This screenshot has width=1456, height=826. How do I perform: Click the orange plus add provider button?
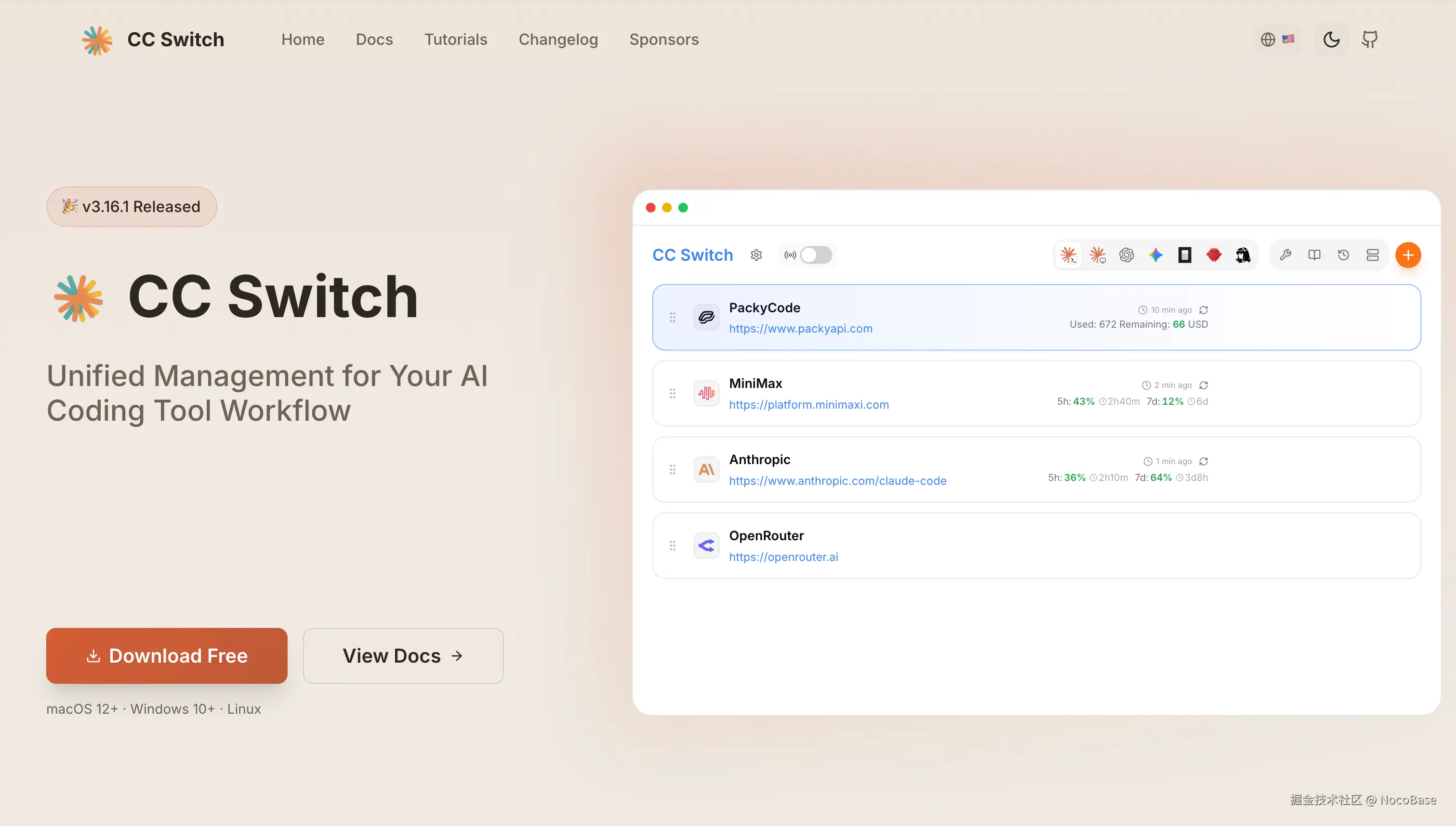1408,255
